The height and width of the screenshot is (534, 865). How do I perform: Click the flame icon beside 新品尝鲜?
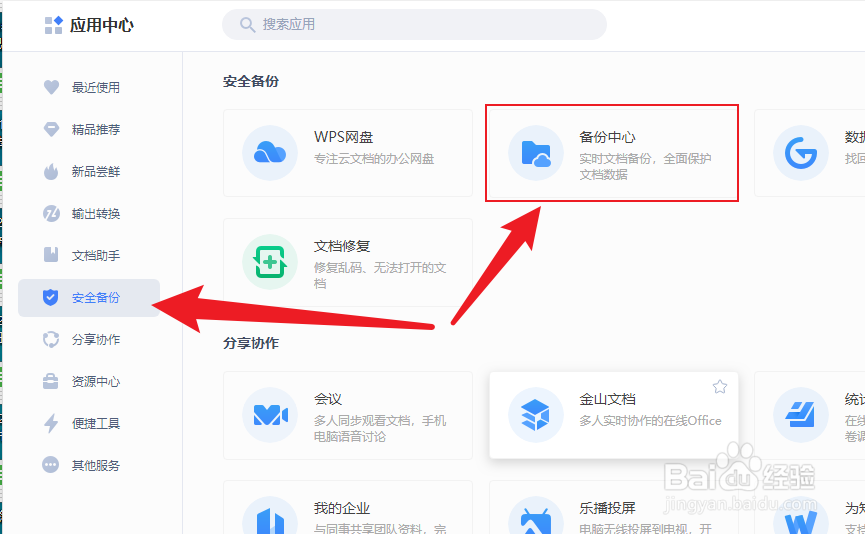(x=51, y=172)
